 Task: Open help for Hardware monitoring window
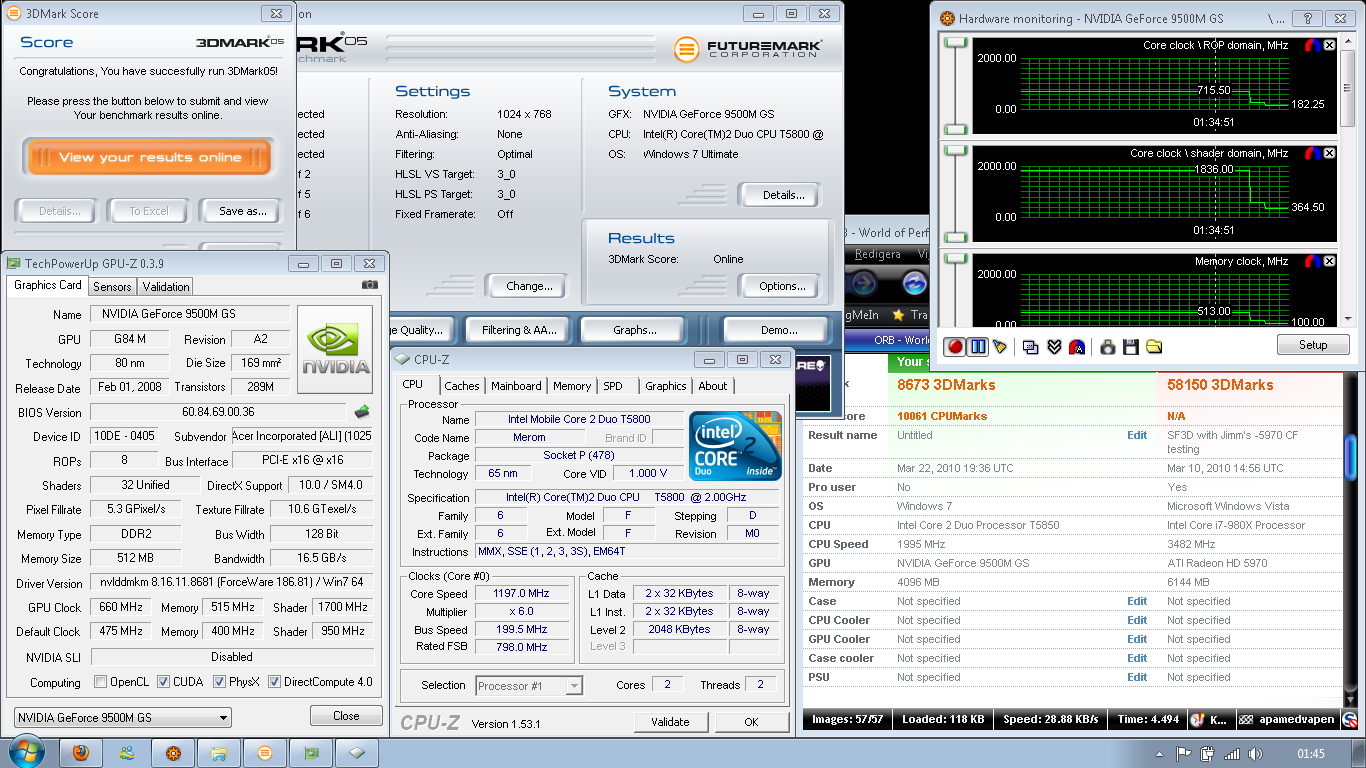pyautogui.click(x=1306, y=18)
